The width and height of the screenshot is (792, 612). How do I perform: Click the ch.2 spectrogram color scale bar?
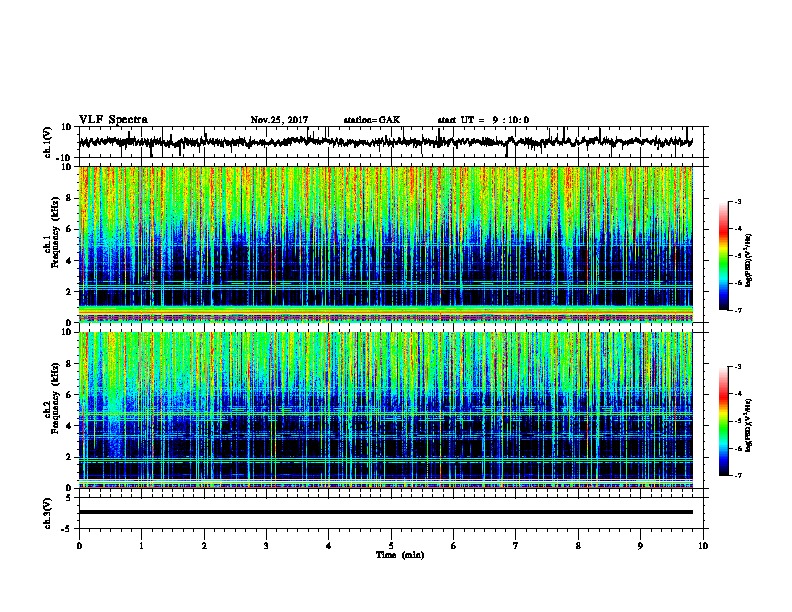click(724, 421)
